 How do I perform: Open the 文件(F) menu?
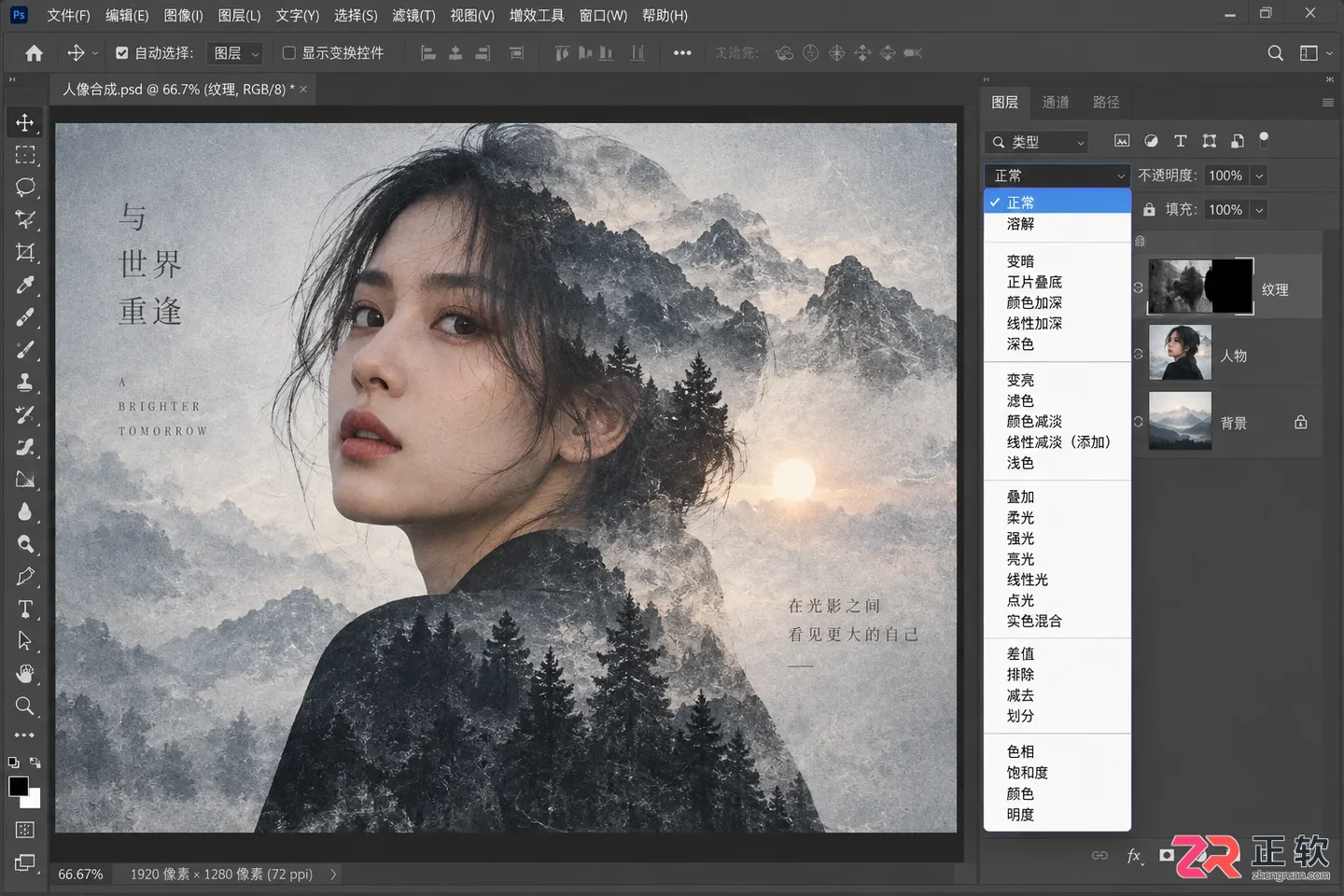pyautogui.click(x=68, y=15)
